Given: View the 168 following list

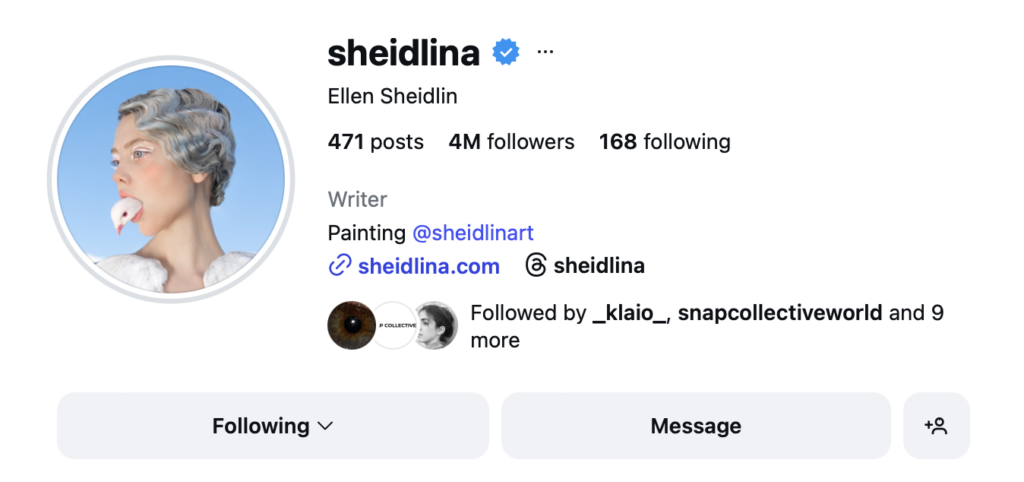Looking at the screenshot, I should point(664,142).
